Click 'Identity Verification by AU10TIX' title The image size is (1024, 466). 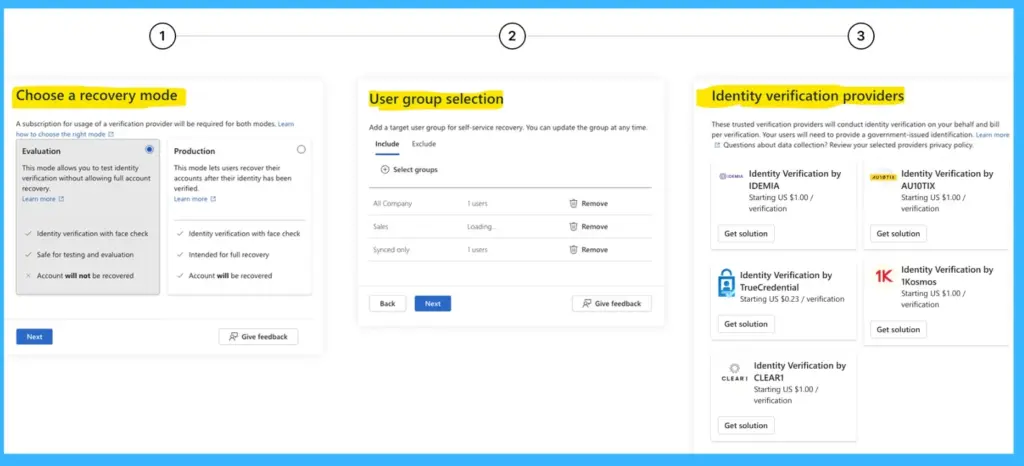point(948,179)
